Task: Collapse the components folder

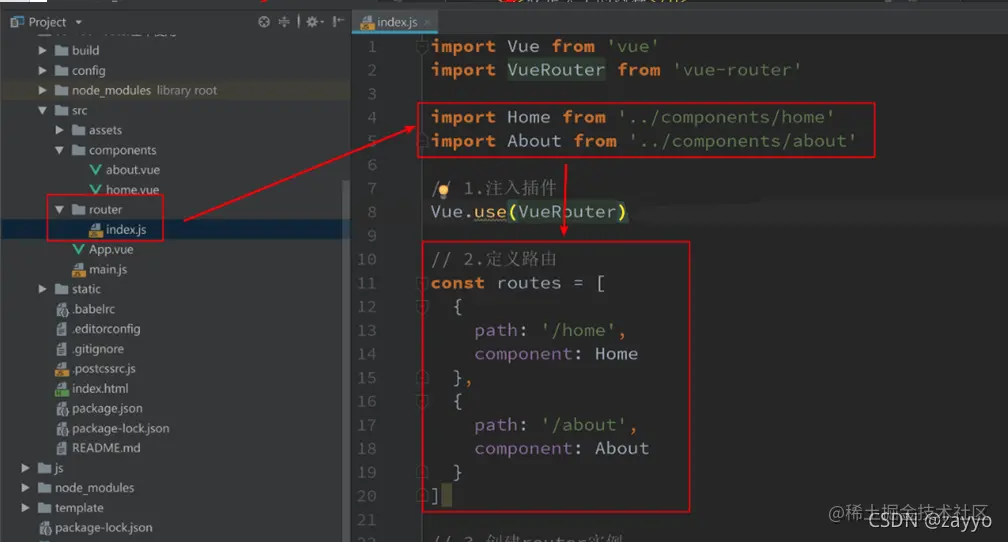Action: pyautogui.click(x=59, y=150)
